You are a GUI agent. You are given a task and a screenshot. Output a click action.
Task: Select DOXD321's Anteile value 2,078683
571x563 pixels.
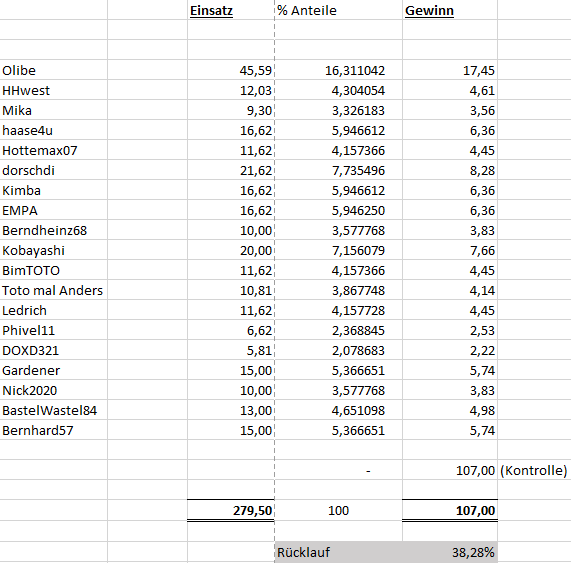click(x=338, y=350)
